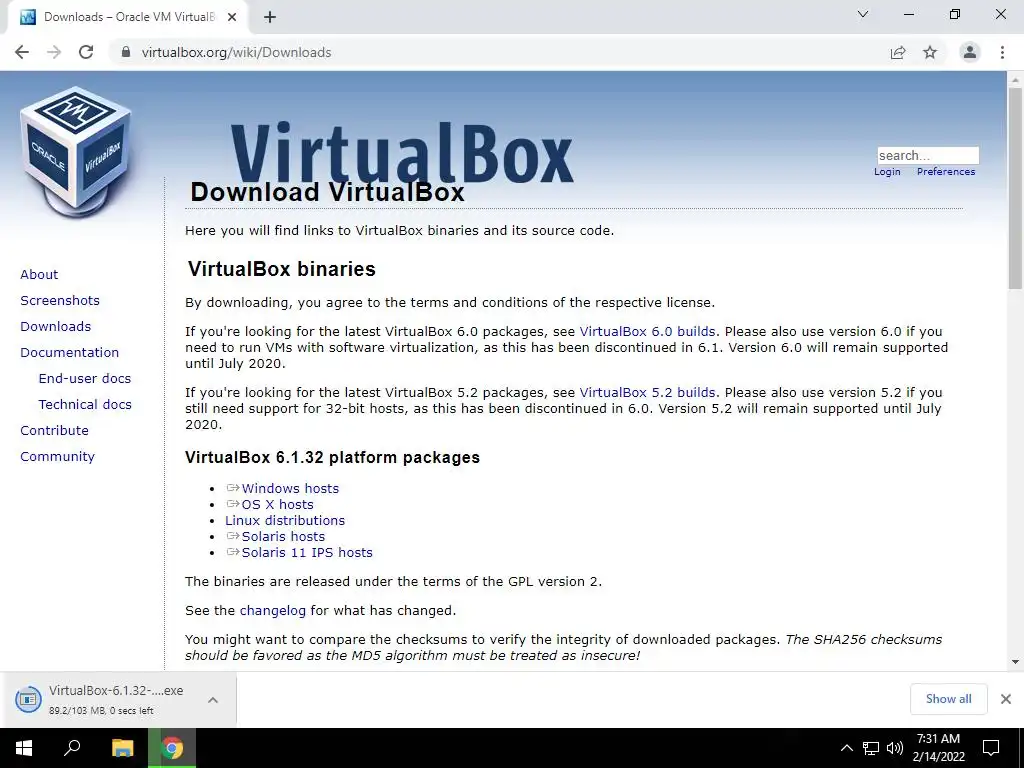View site info via the padlock icon
The image size is (1024, 768).
pos(126,52)
